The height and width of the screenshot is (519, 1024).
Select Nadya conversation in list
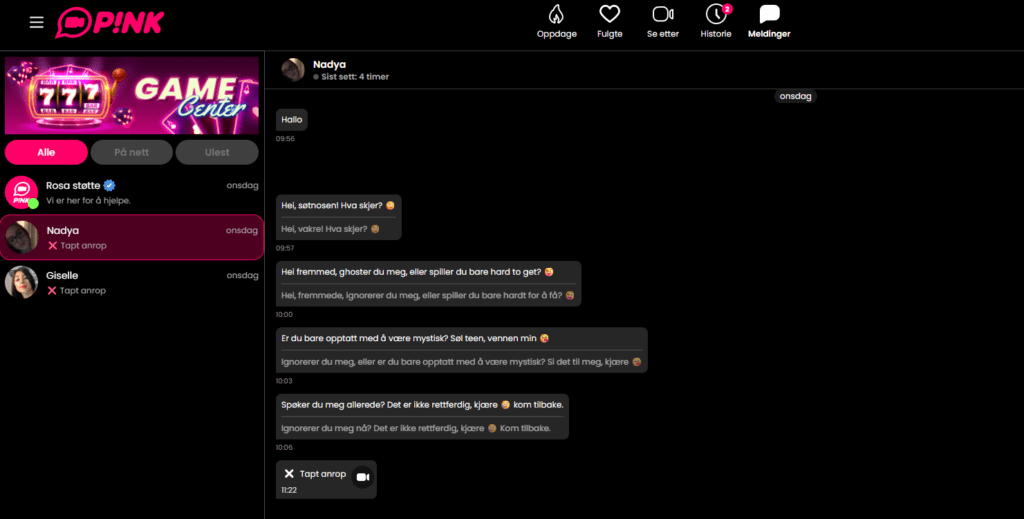[x=132, y=238]
